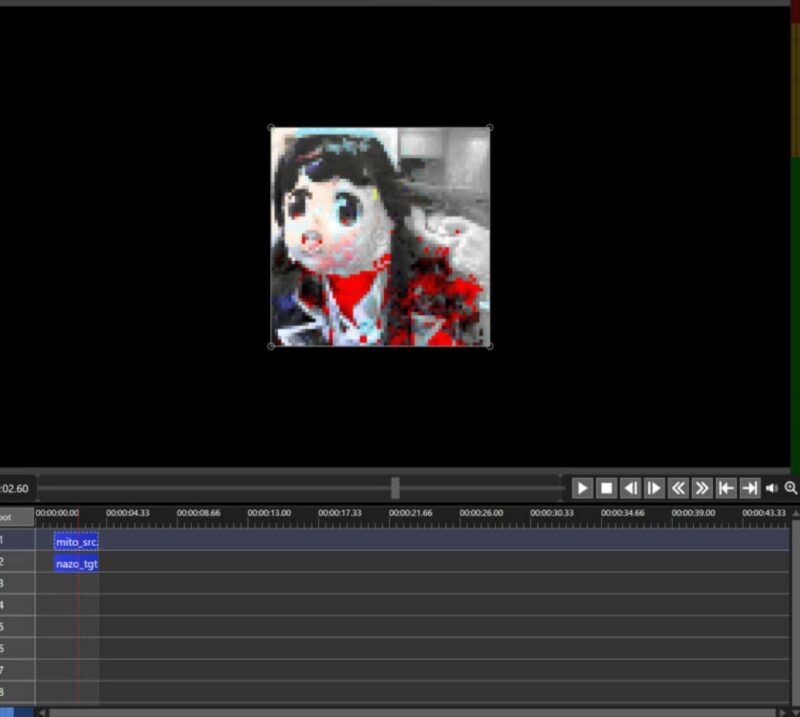Step forward one frame
The height and width of the screenshot is (717, 800).
[x=654, y=488]
